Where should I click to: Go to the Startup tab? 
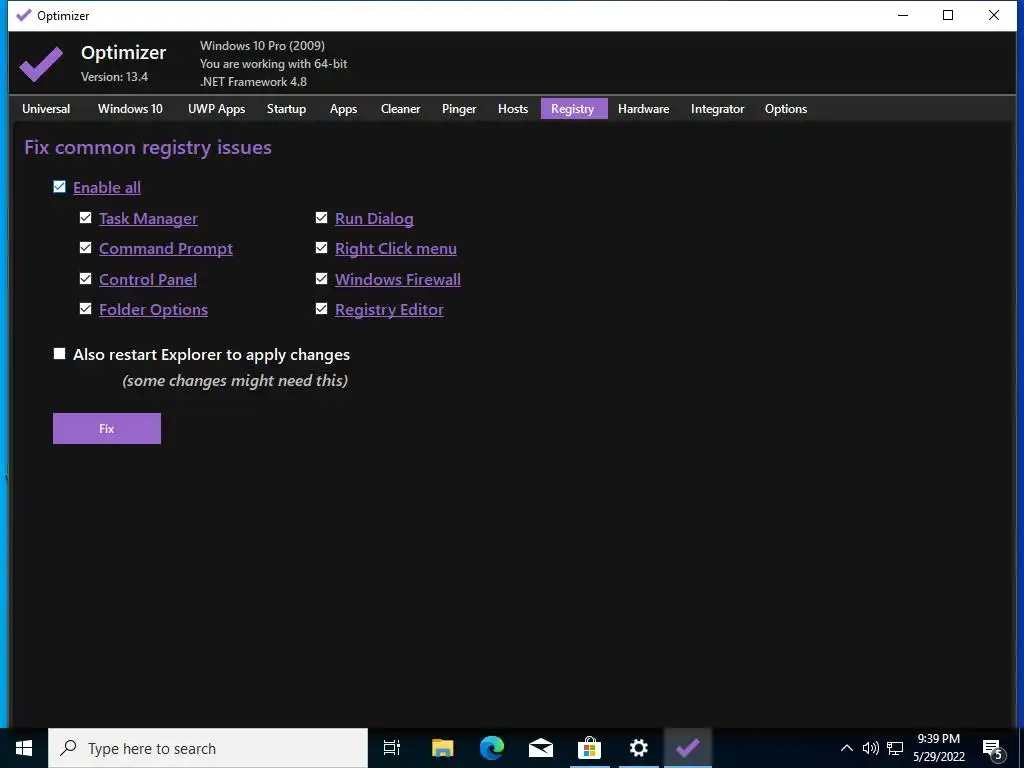tap(286, 109)
